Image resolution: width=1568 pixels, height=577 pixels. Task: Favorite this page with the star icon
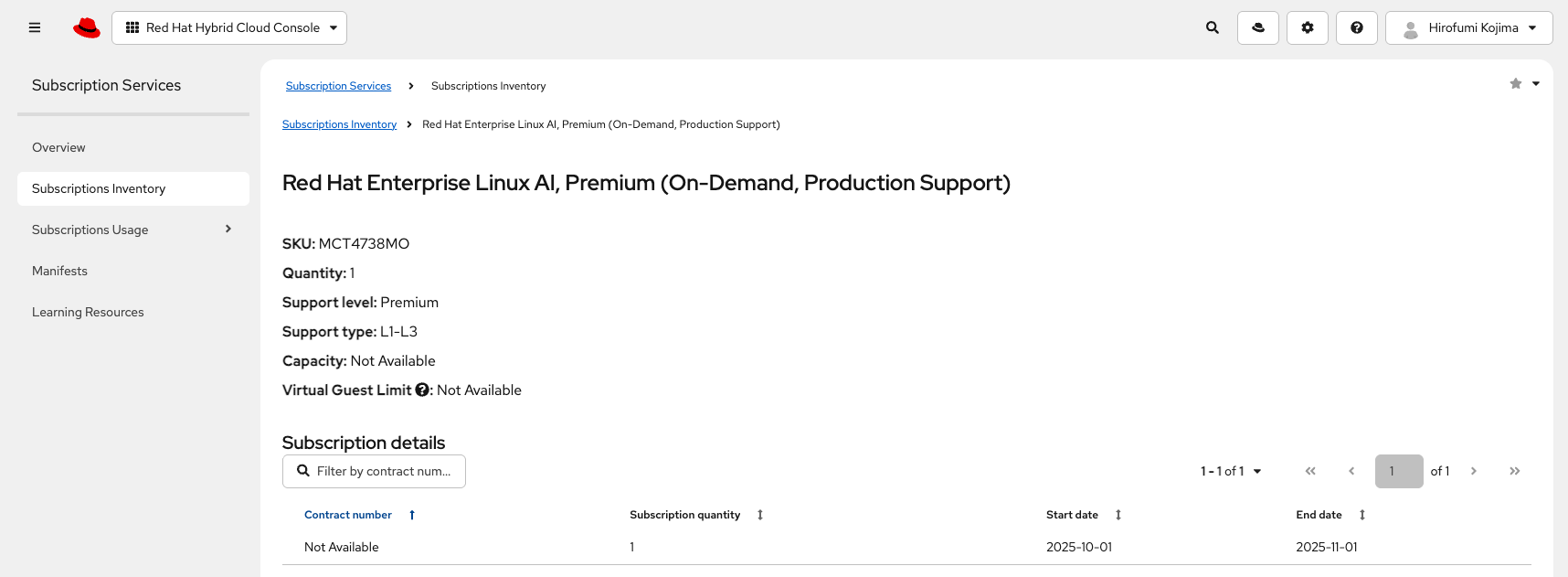click(1516, 84)
